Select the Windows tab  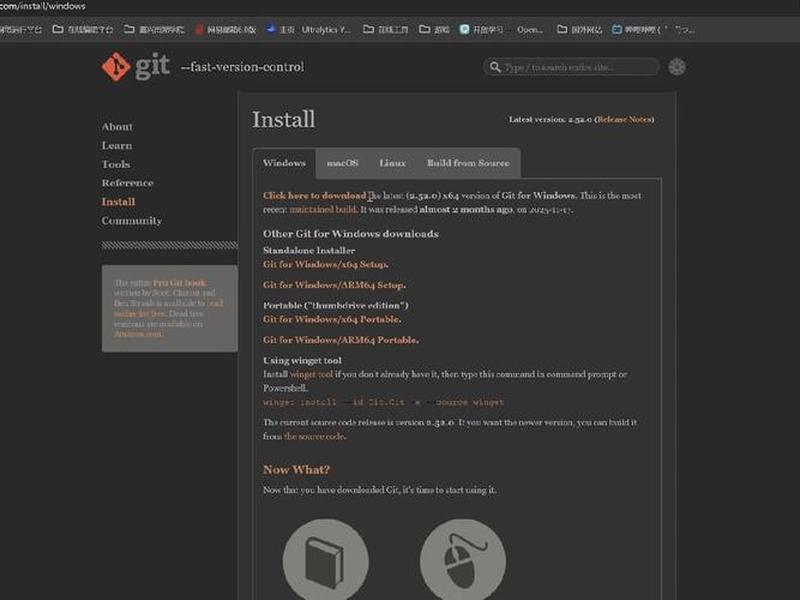284,163
